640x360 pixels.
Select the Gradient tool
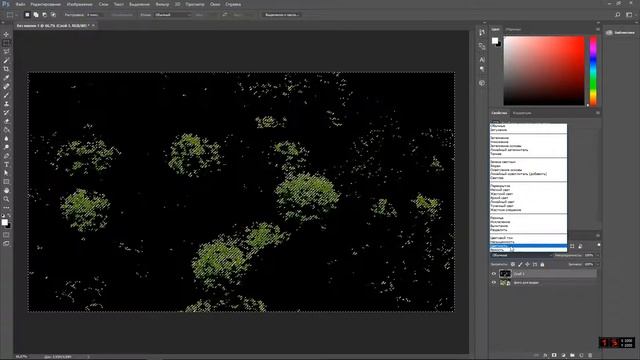(x=6, y=130)
